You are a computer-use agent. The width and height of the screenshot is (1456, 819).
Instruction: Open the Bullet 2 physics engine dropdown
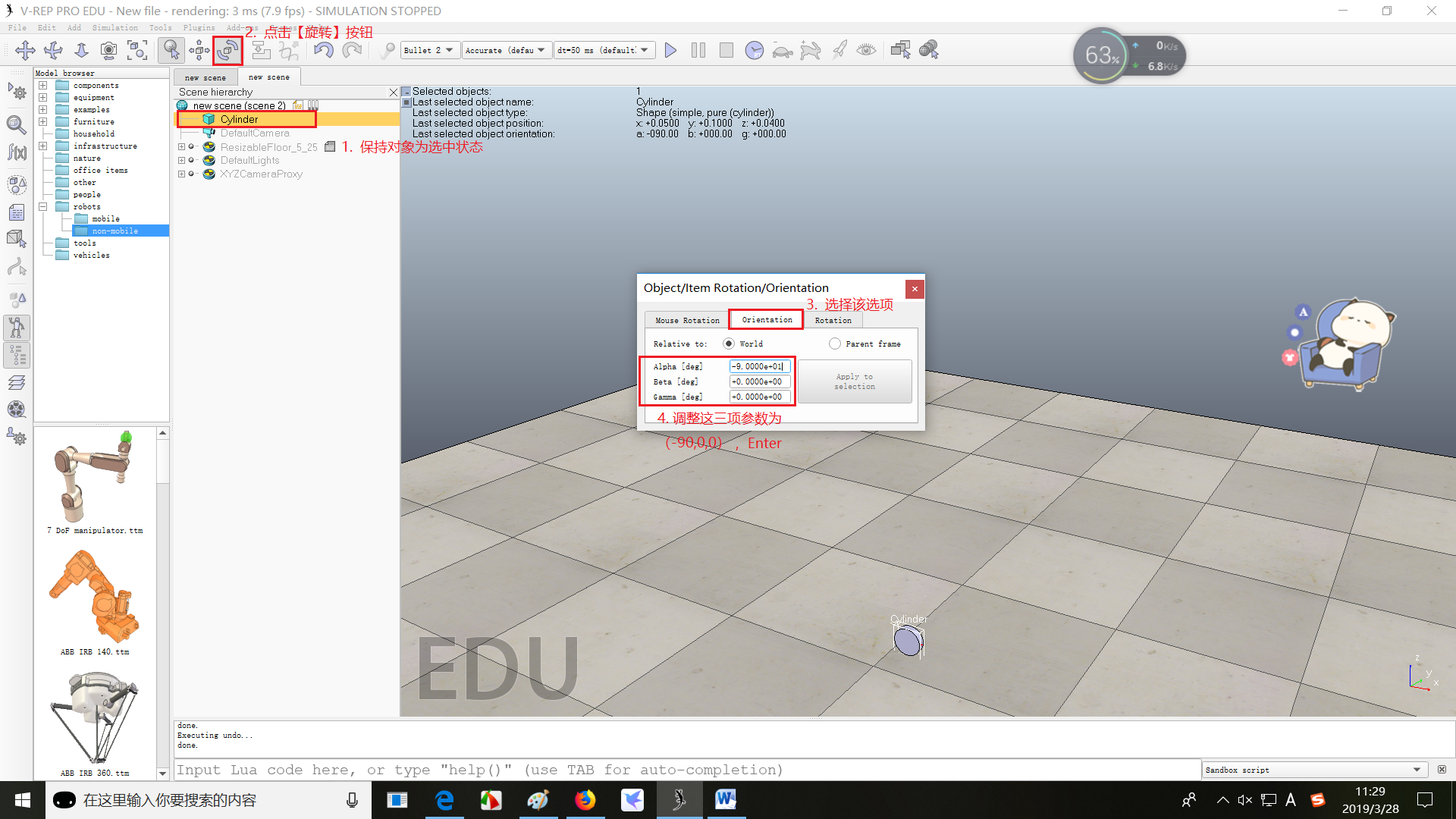(429, 51)
